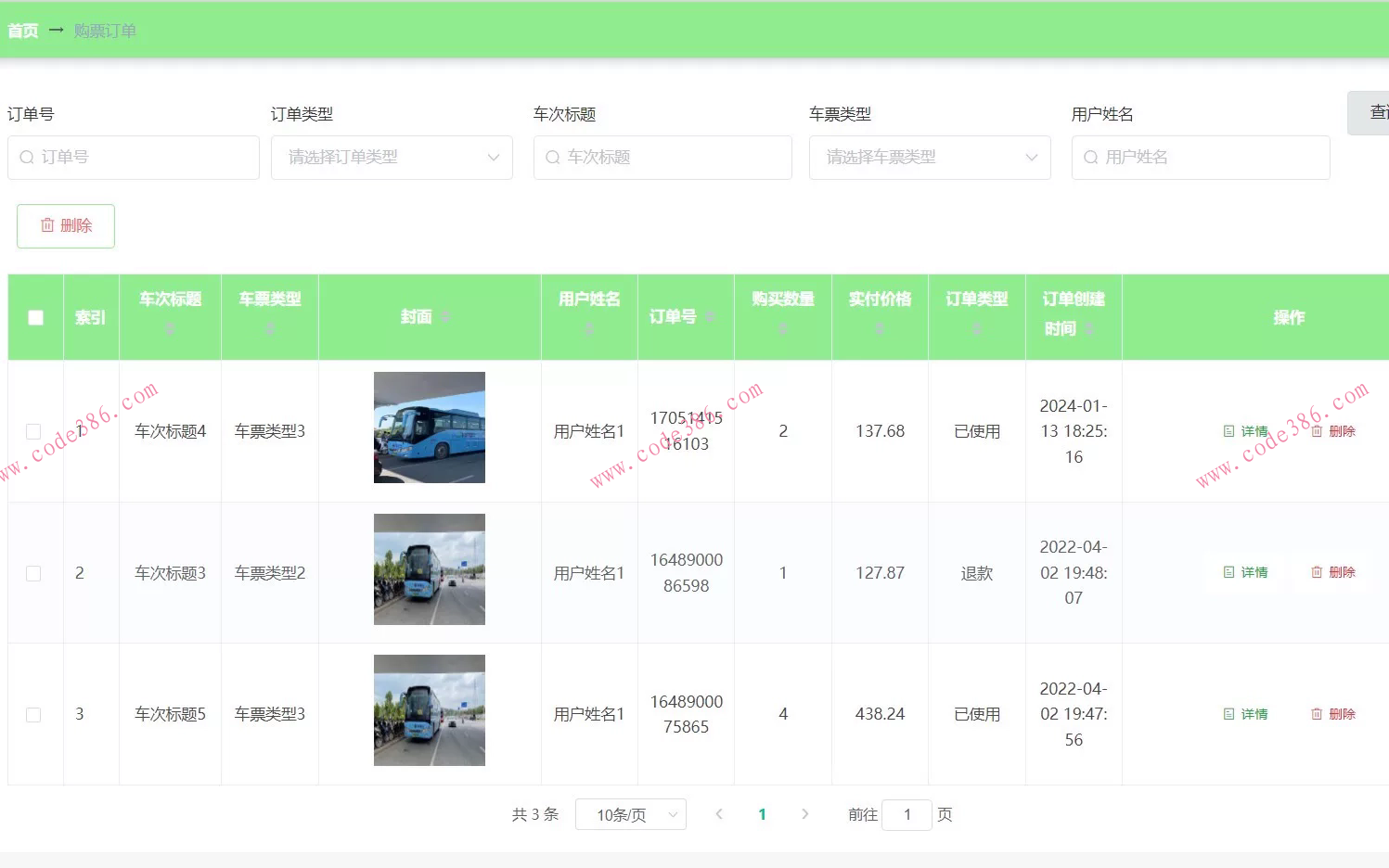
Task: Open the 10条/页 page size dropdown
Action: [x=631, y=814]
